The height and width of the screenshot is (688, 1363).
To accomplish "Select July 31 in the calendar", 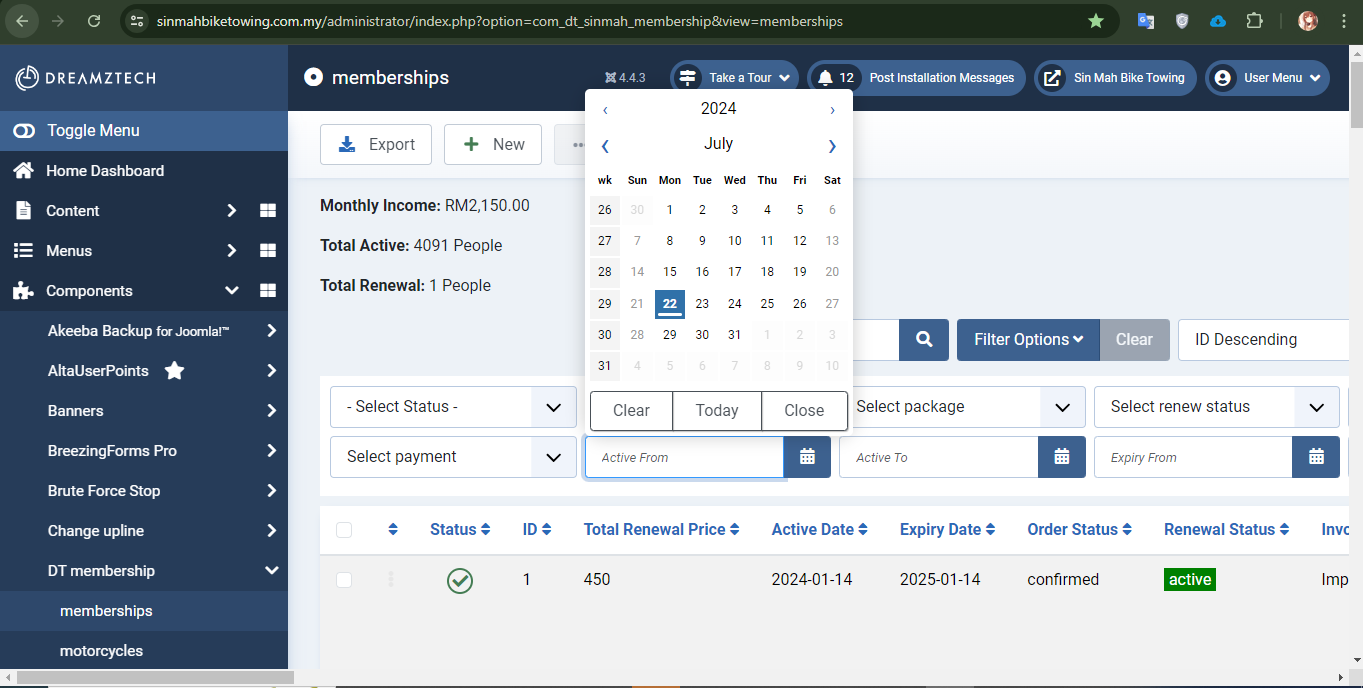I will pyautogui.click(x=735, y=335).
